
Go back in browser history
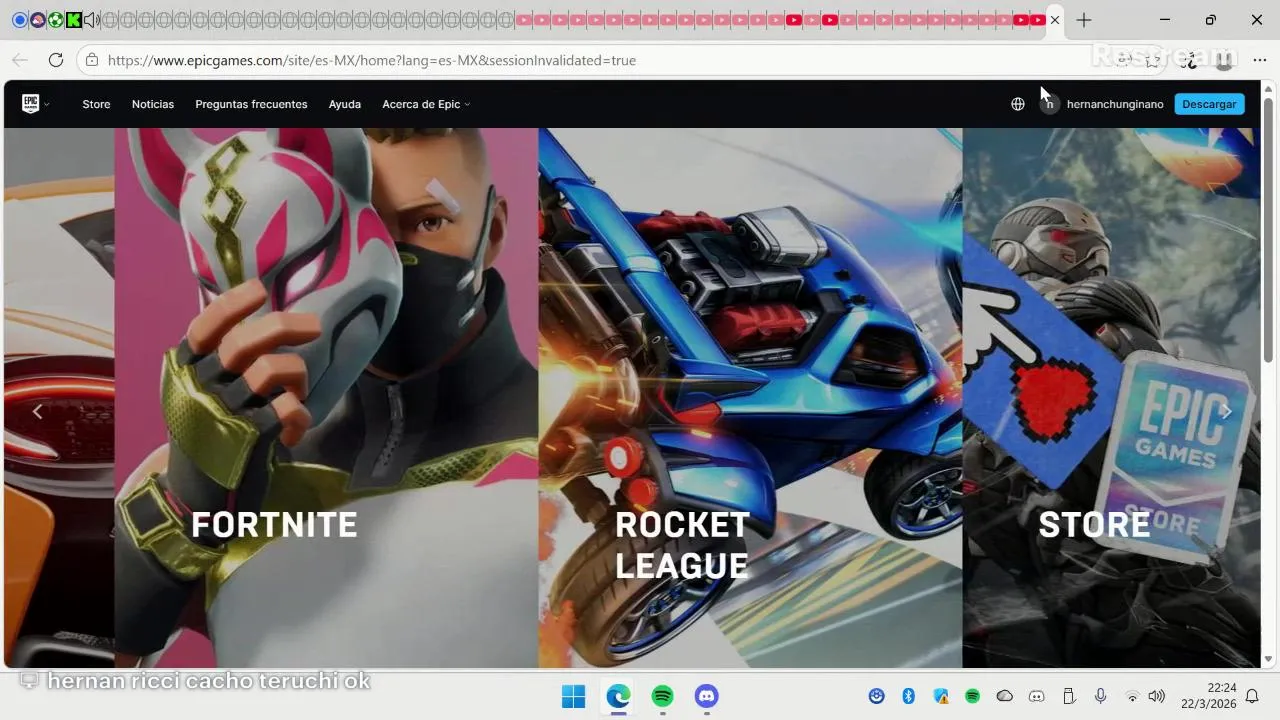[x=20, y=60]
